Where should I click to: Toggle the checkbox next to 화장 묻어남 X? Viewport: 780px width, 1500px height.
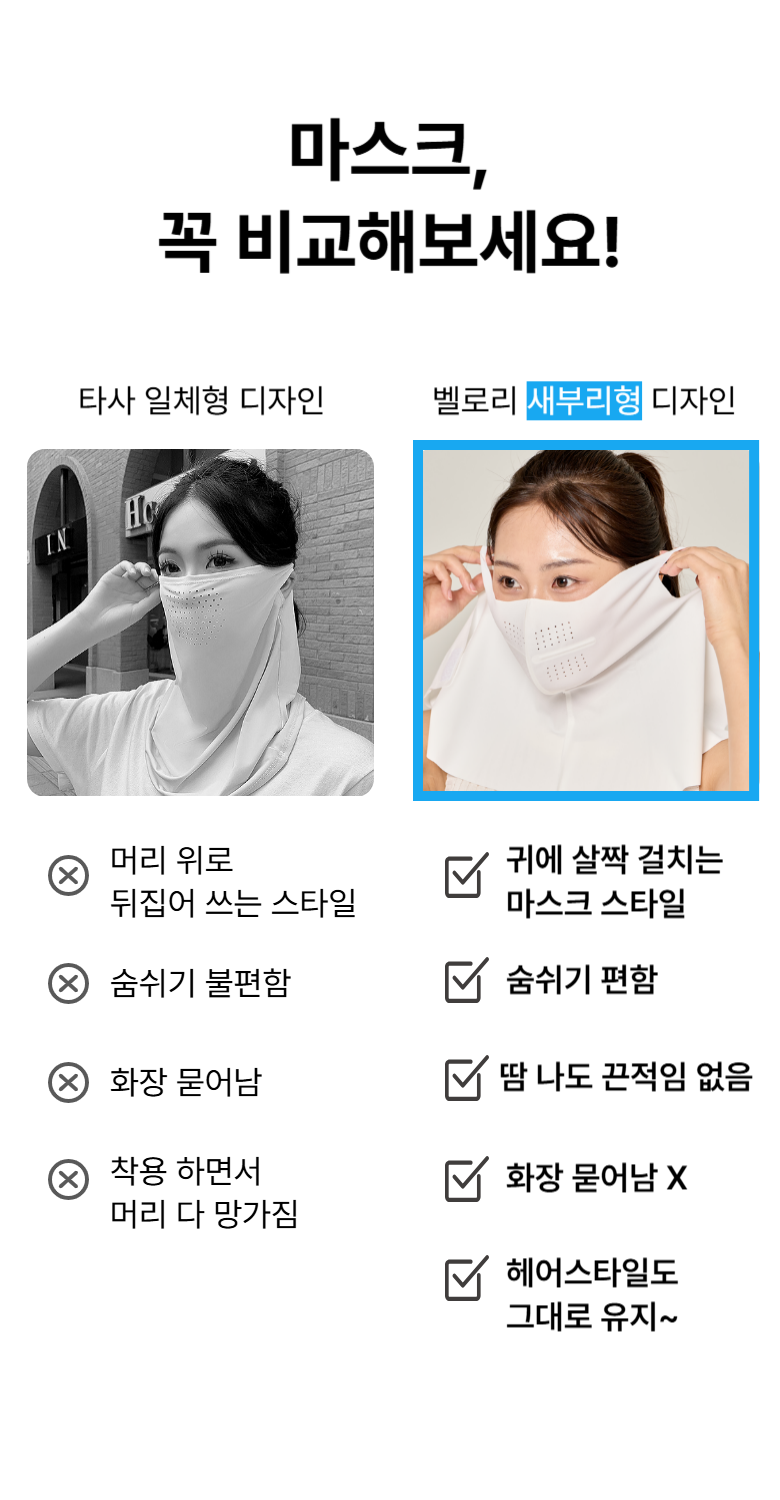(466, 1178)
